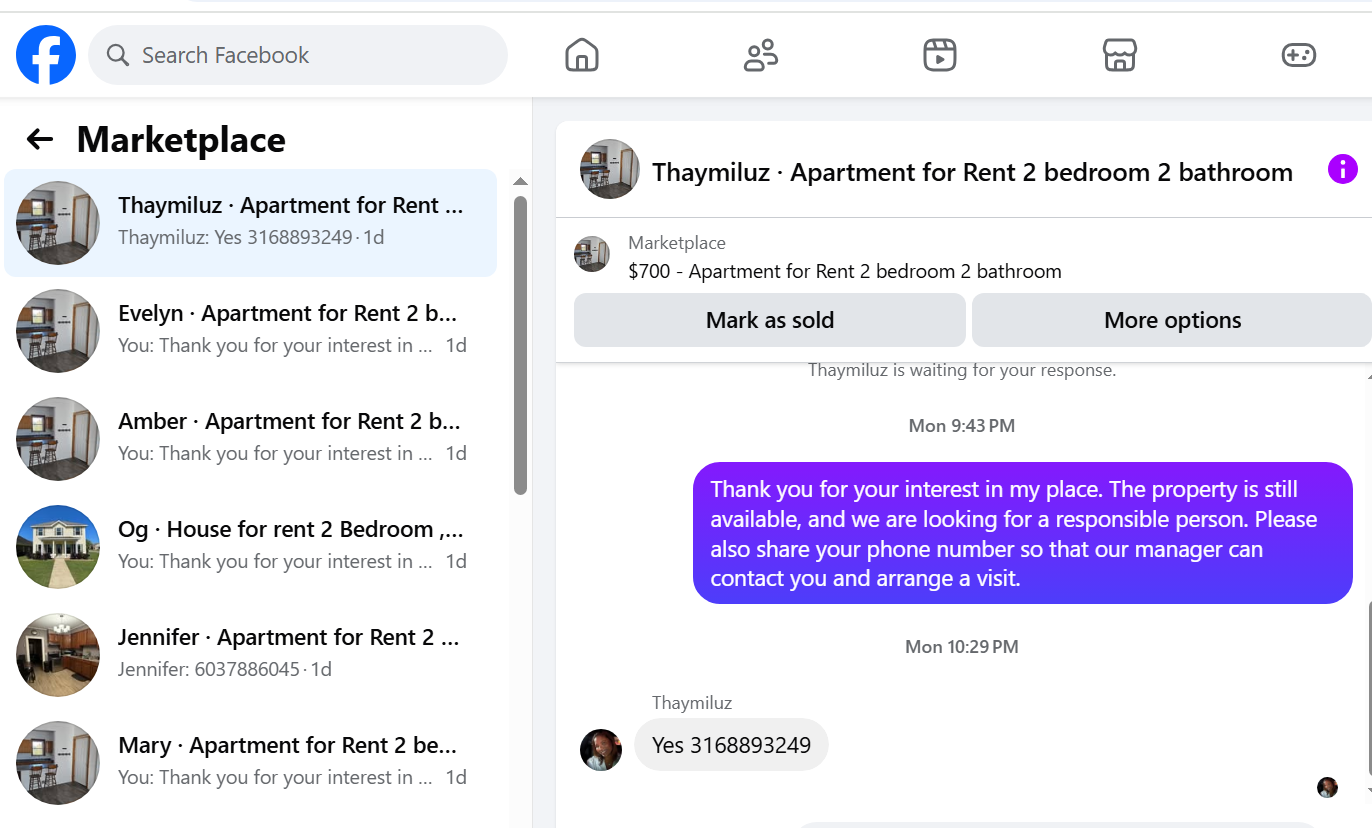Open the Mary apartment conversation
1372x828 pixels.
(251, 762)
